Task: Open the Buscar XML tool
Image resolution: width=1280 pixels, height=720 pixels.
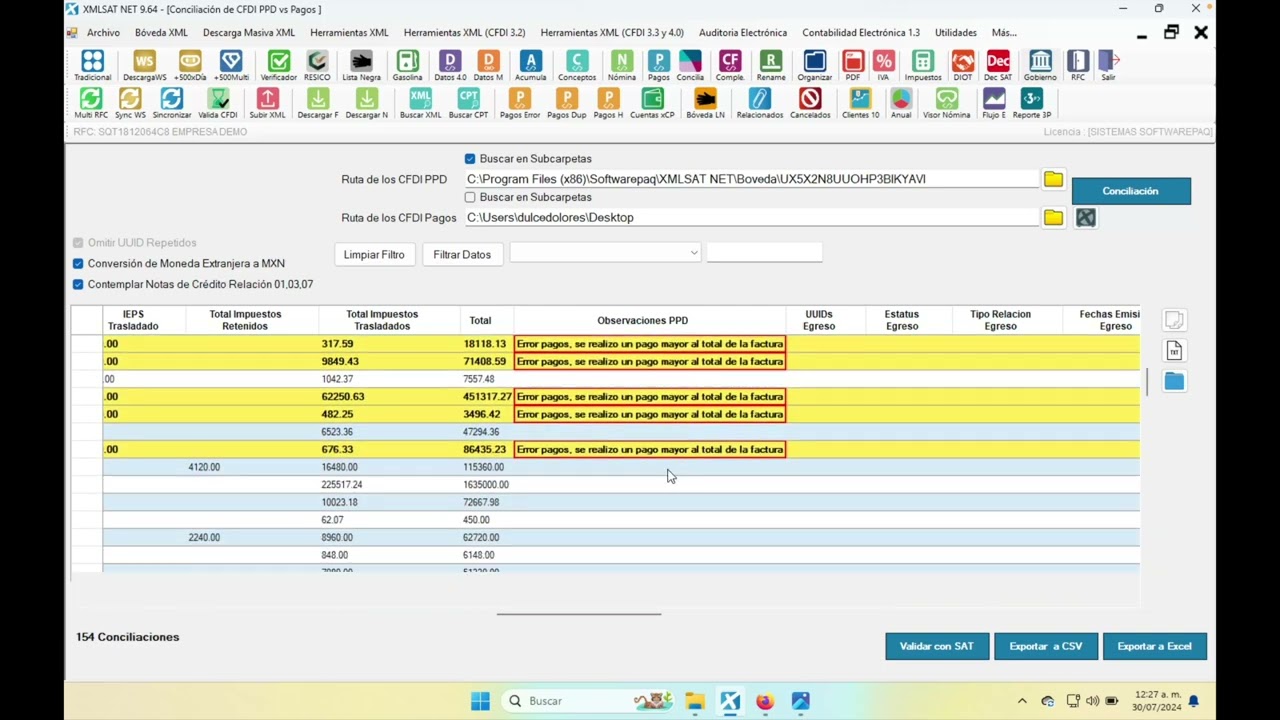Action: [420, 104]
